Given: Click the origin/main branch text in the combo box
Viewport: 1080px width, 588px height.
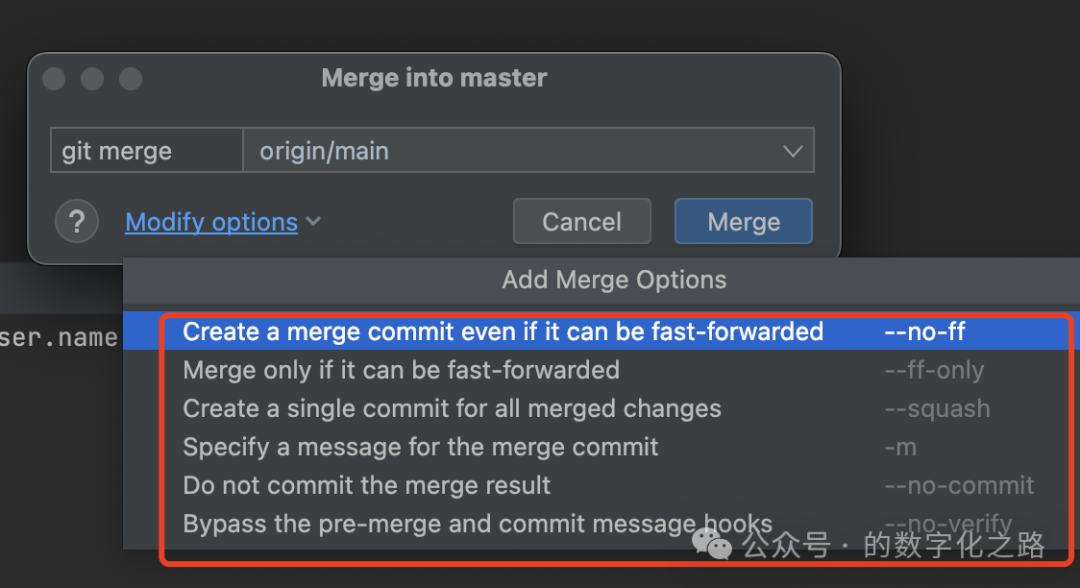Looking at the screenshot, I should click(x=324, y=151).
